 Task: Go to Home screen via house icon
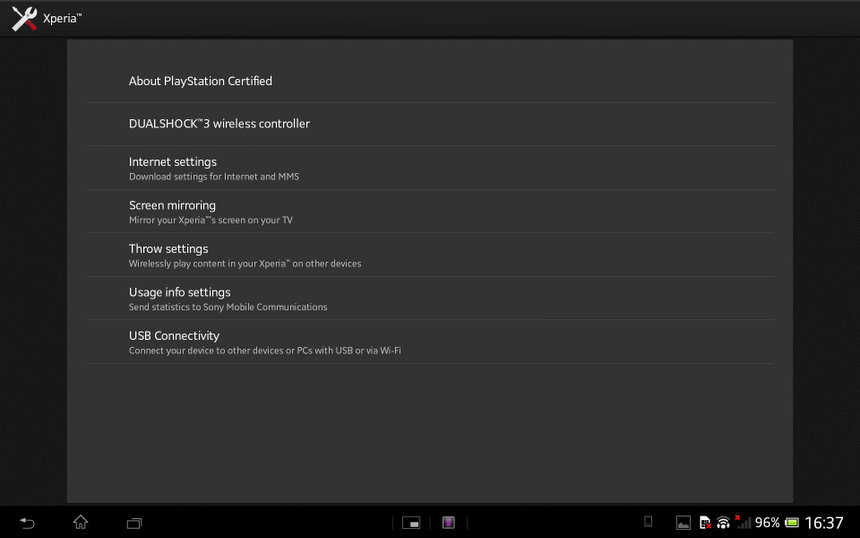pyautogui.click(x=80, y=522)
